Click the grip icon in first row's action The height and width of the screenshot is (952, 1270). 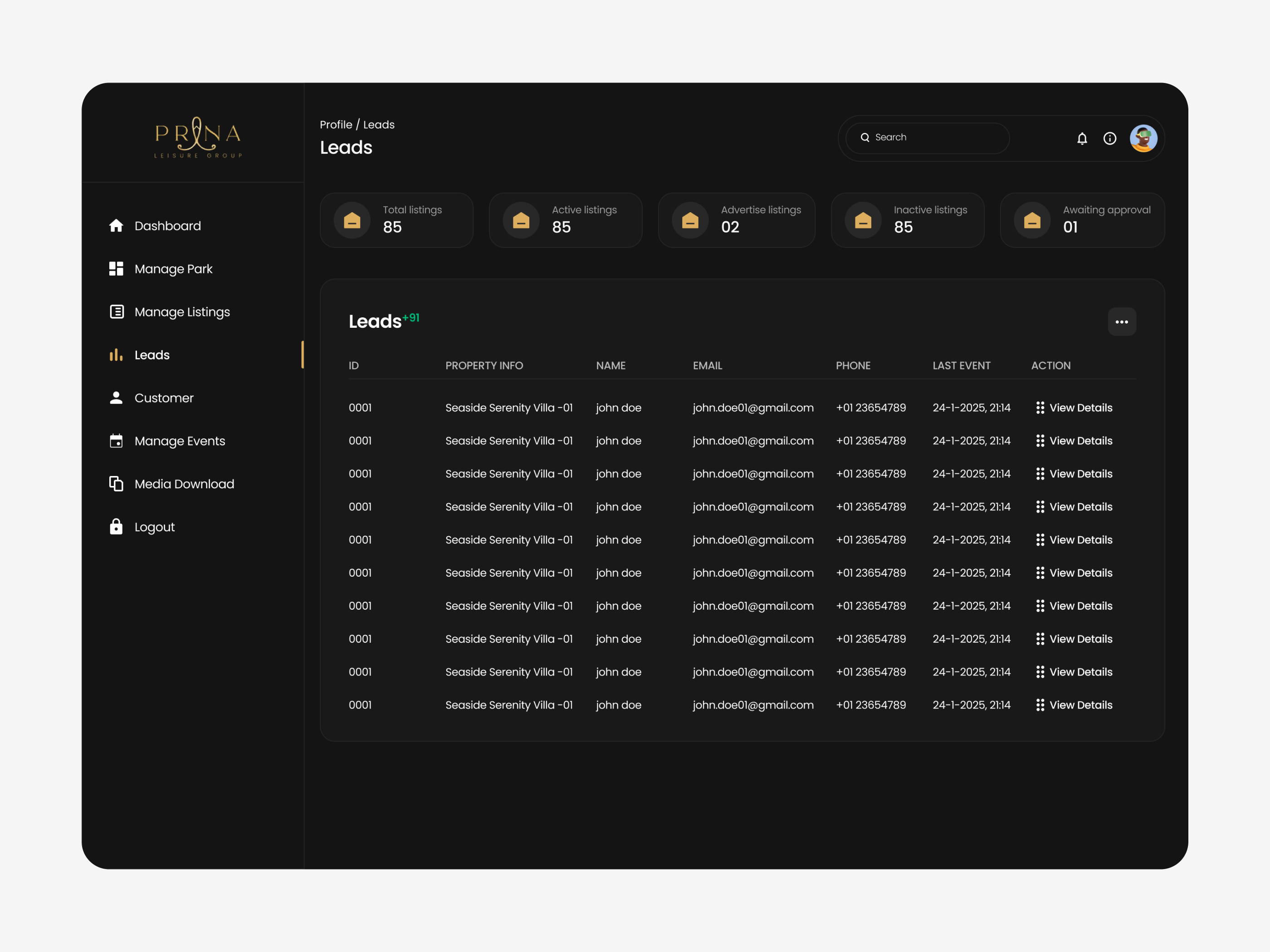1040,408
